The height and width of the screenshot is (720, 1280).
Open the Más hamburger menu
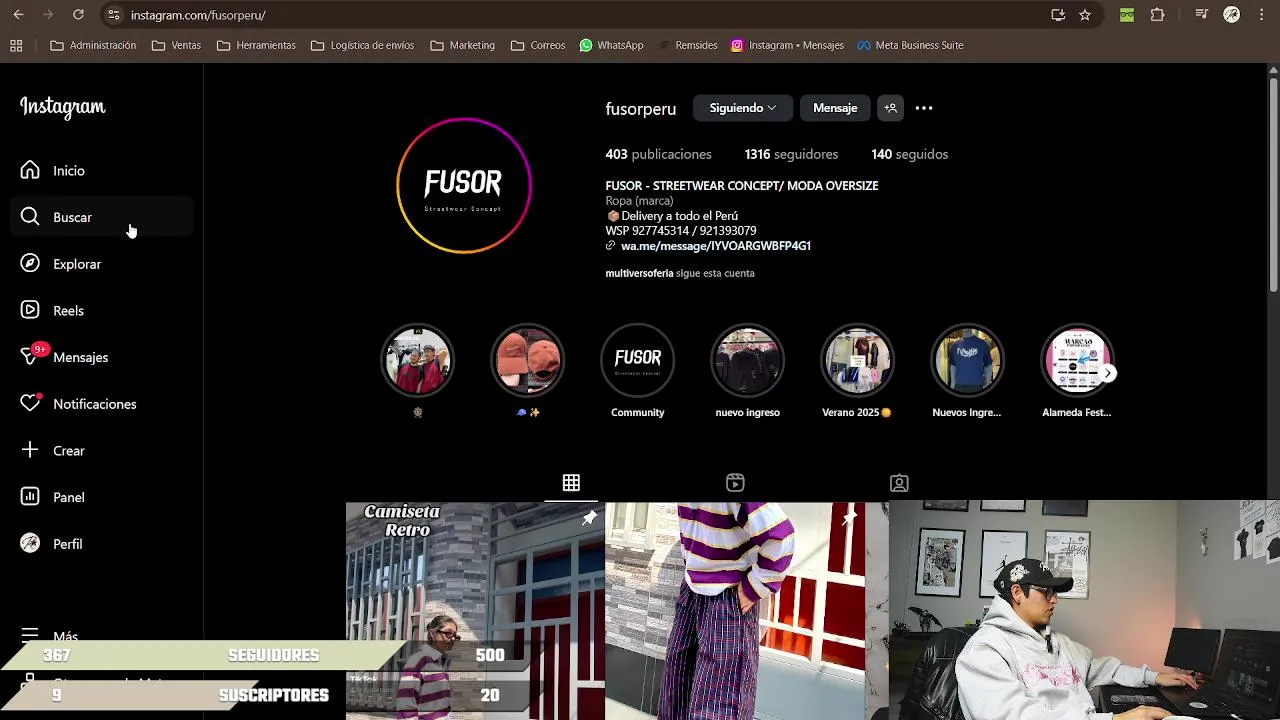tap(48, 636)
